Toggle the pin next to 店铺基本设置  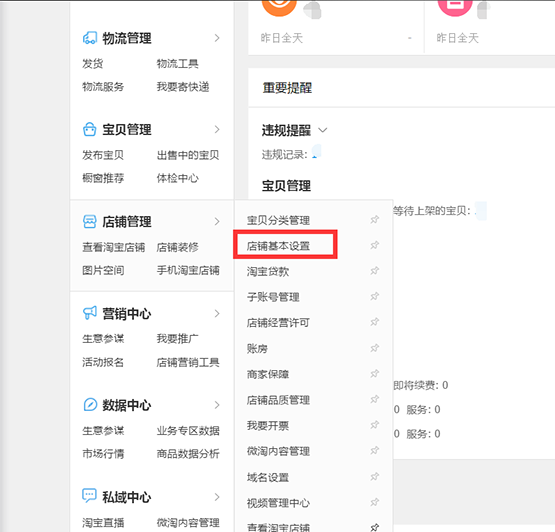[x=374, y=245]
